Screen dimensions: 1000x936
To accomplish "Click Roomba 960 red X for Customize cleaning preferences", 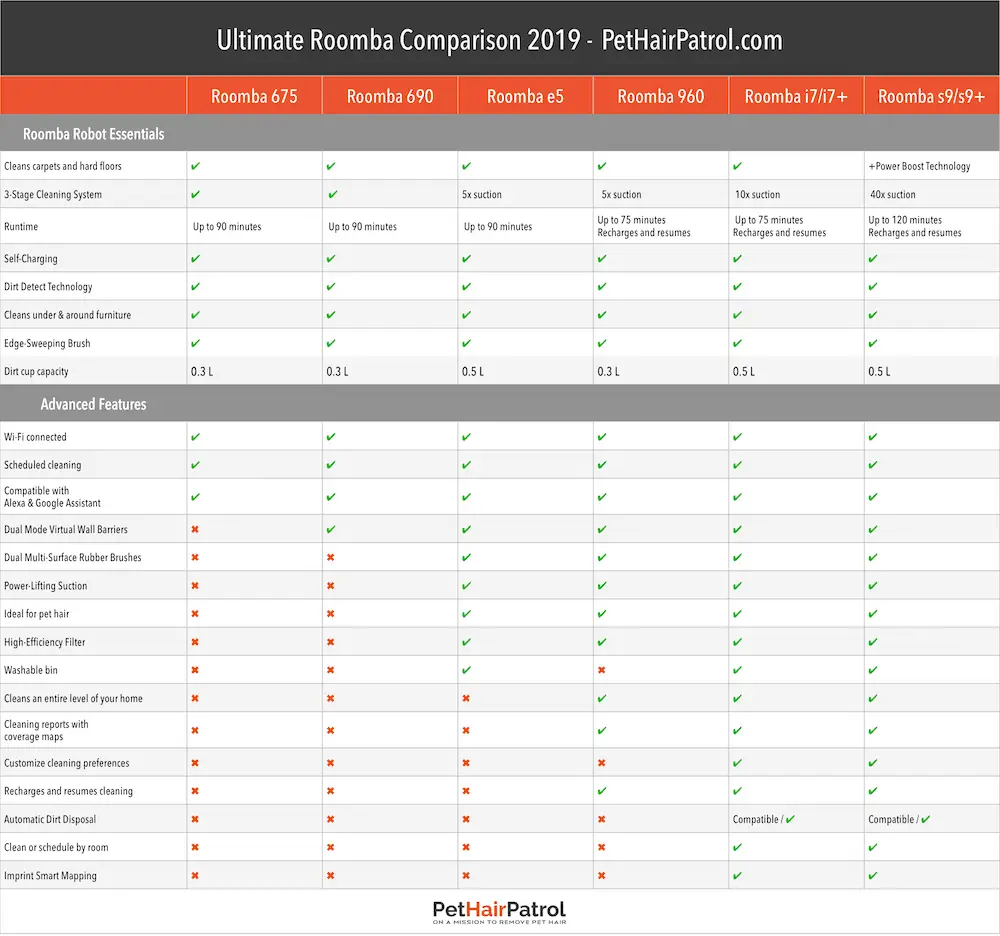I will pyautogui.click(x=601, y=763).
